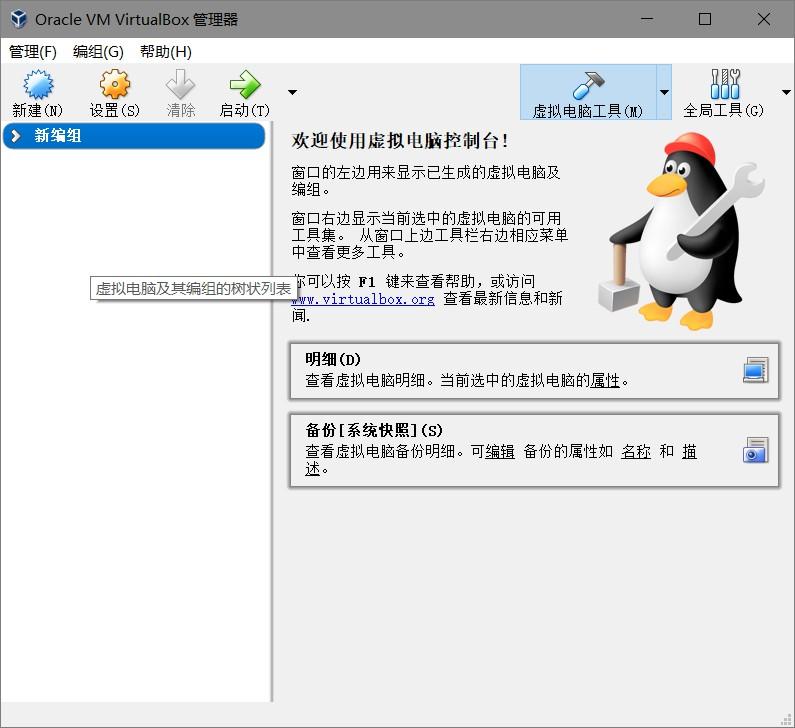Viewport: 795px width, 728px height.
Task: Click the VirtualBox cube logo in title bar
Action: 19,19
